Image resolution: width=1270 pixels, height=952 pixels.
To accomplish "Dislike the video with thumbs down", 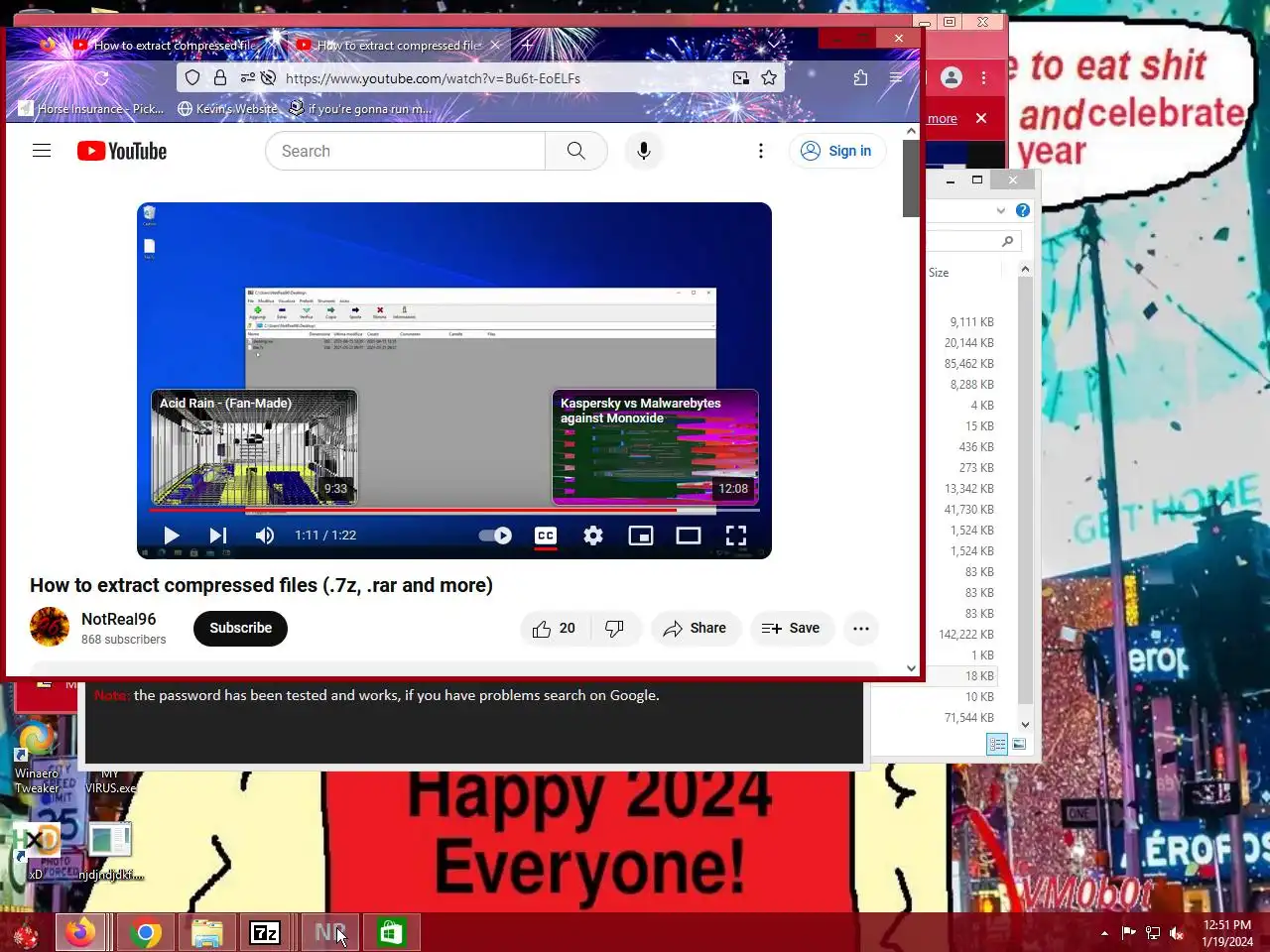I will pos(615,629).
